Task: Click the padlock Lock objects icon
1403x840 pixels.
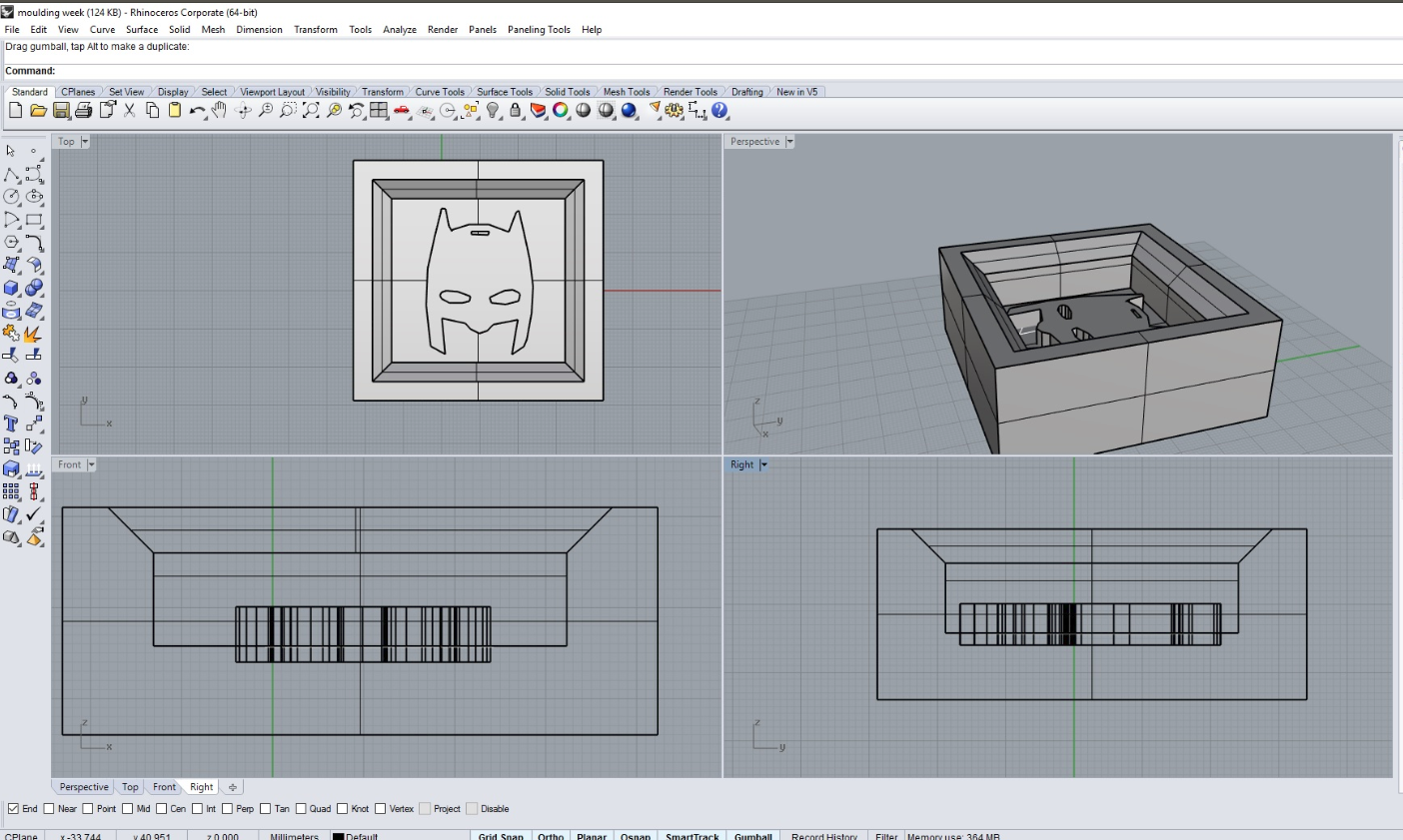Action: tap(516, 111)
